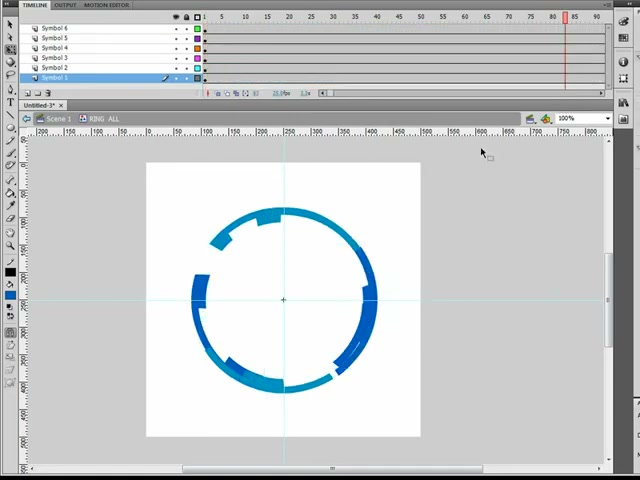Click RING ALL symbol breadcrumb
The height and width of the screenshot is (480, 640).
[99, 119]
